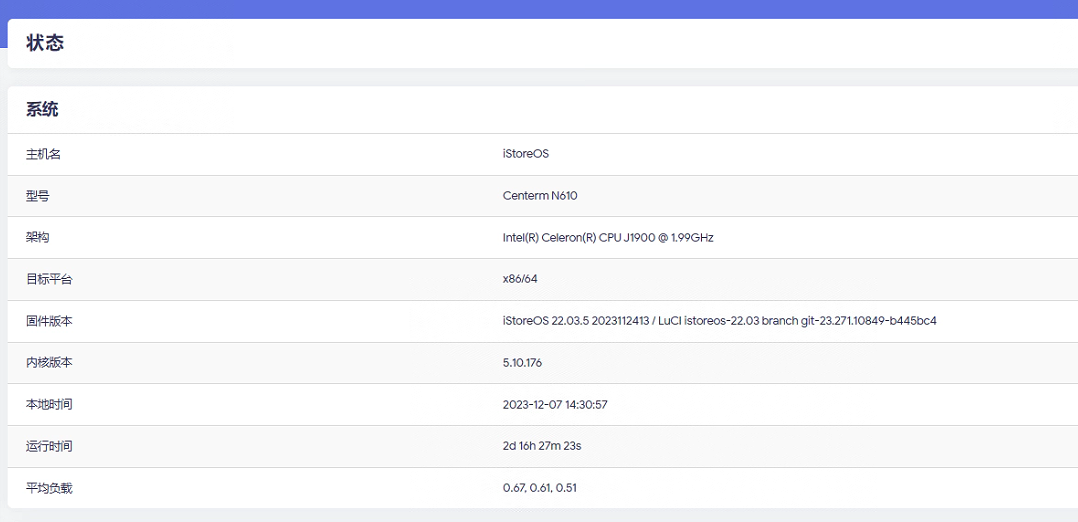Click the 2d 16h 27m 23s uptime value
This screenshot has width=1078, height=522.
[541, 446]
